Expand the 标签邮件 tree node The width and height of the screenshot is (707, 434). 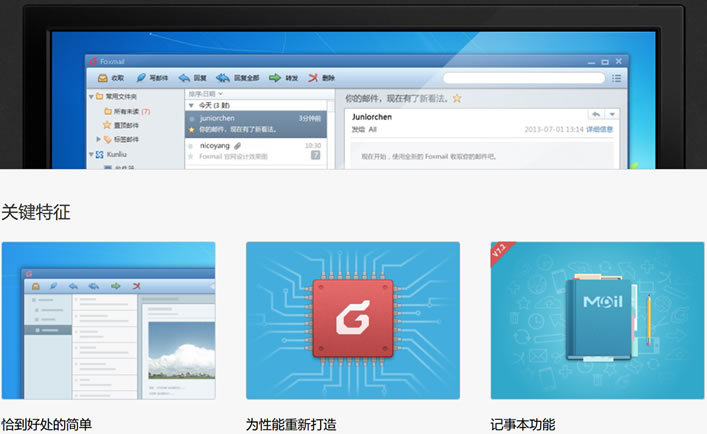[98, 139]
